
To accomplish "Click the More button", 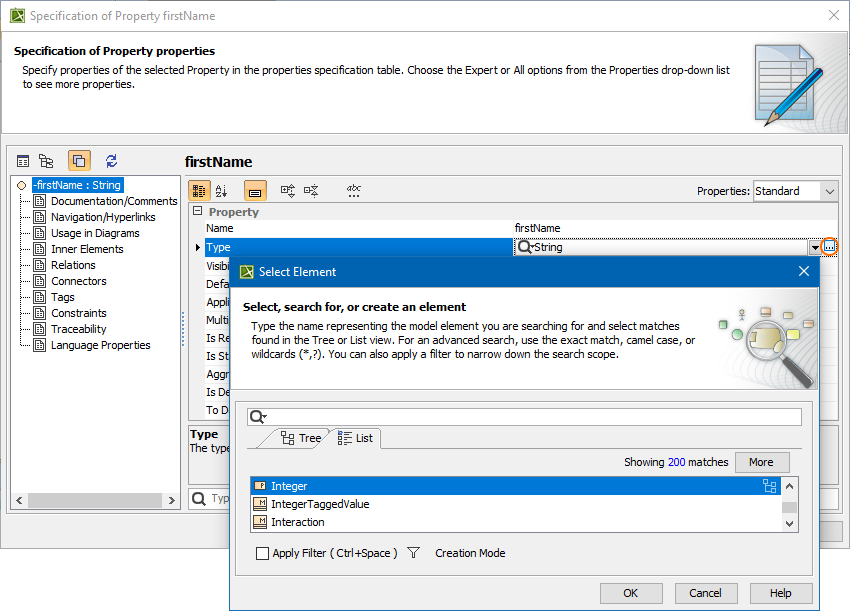I will point(762,462).
